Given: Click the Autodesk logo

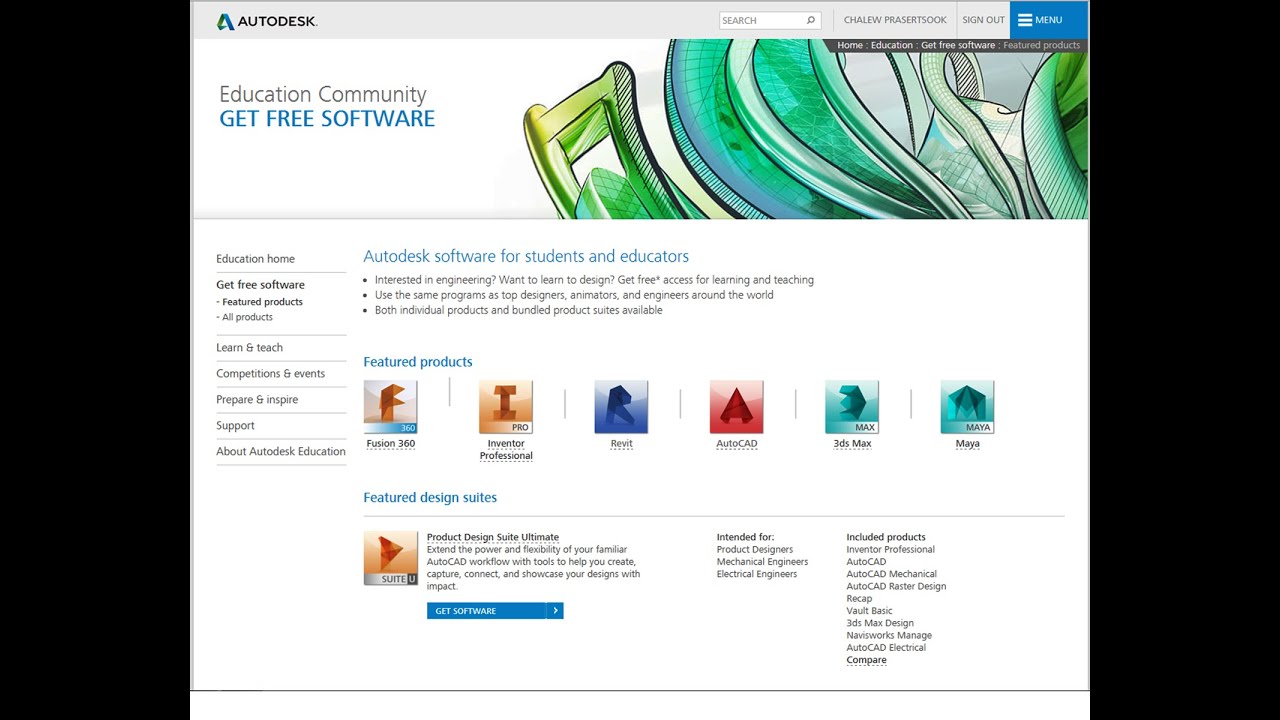Looking at the screenshot, I should (267, 21).
